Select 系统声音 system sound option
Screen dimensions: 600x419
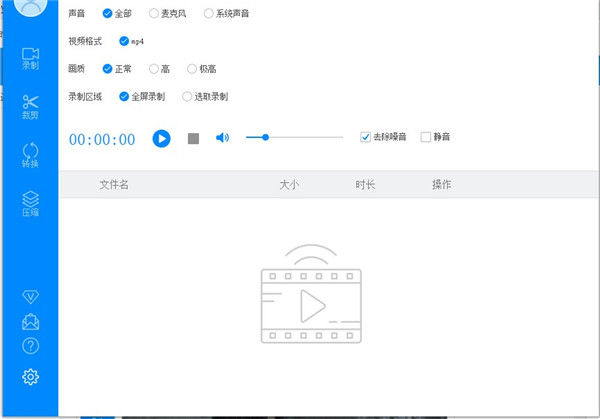tap(208, 14)
